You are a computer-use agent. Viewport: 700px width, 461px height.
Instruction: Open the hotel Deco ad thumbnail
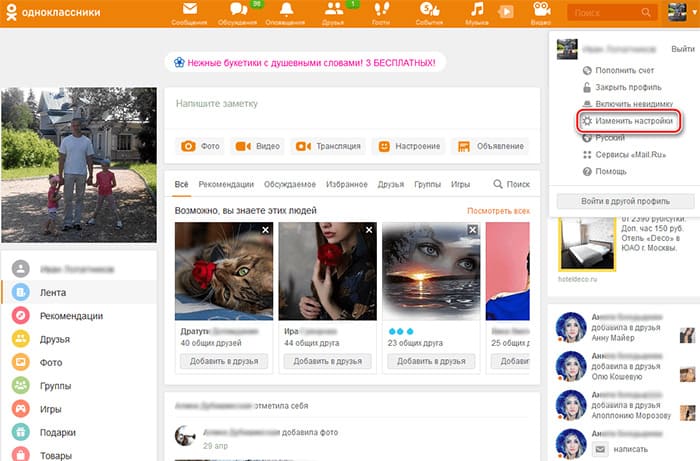587,245
